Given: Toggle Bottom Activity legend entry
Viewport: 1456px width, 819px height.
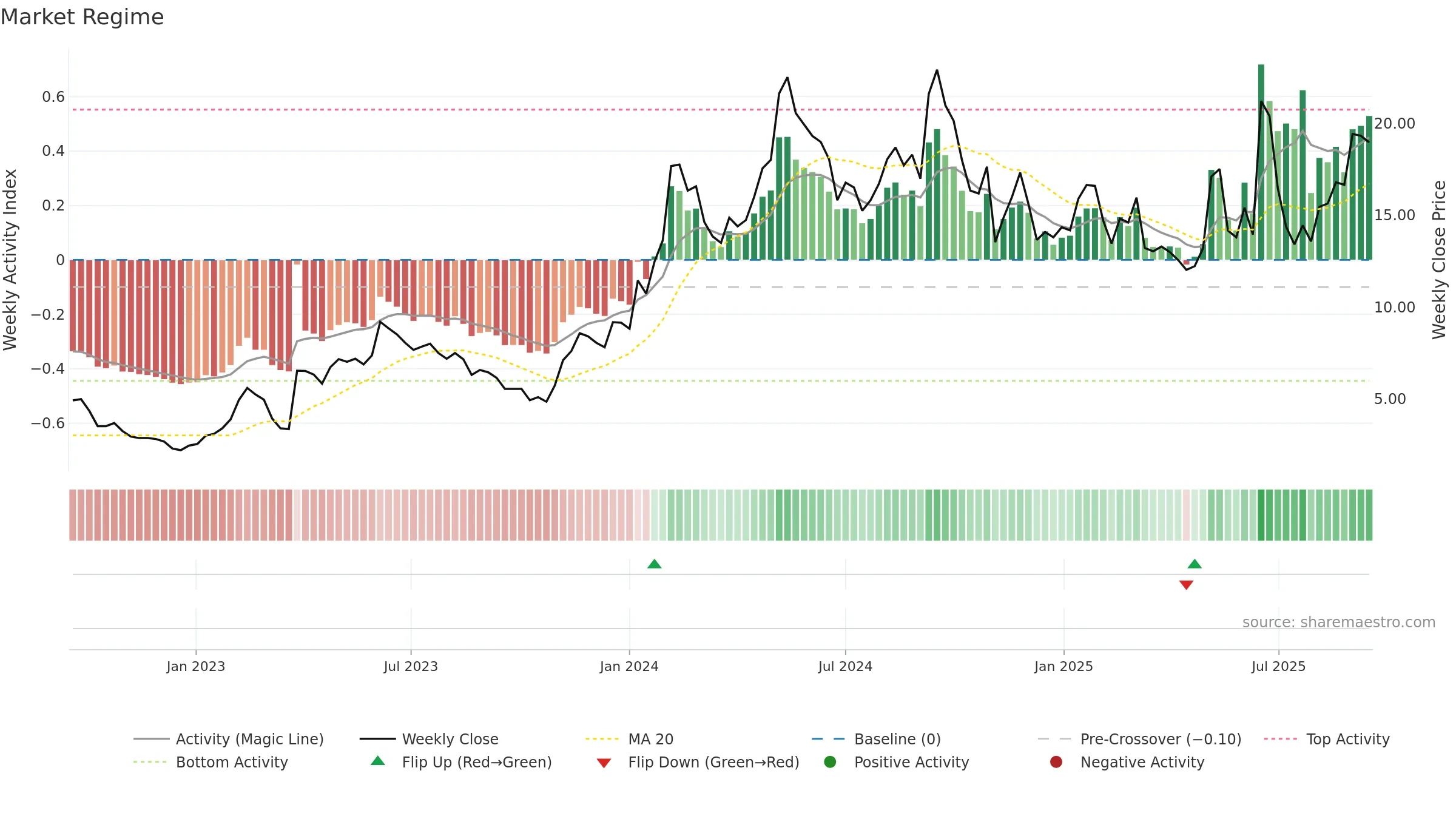Looking at the screenshot, I should click(211, 762).
